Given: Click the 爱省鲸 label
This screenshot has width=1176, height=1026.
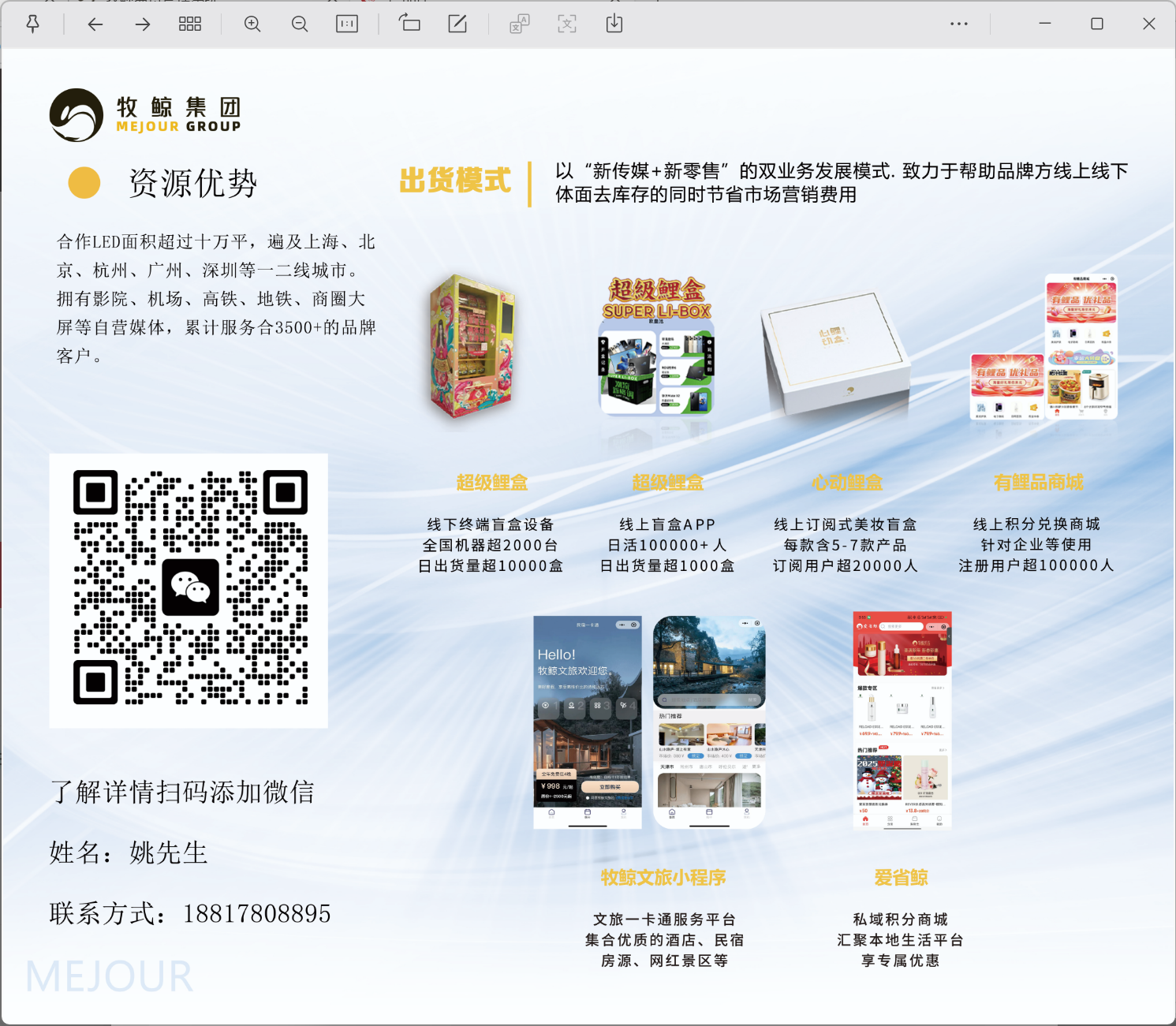Looking at the screenshot, I should click(901, 878).
